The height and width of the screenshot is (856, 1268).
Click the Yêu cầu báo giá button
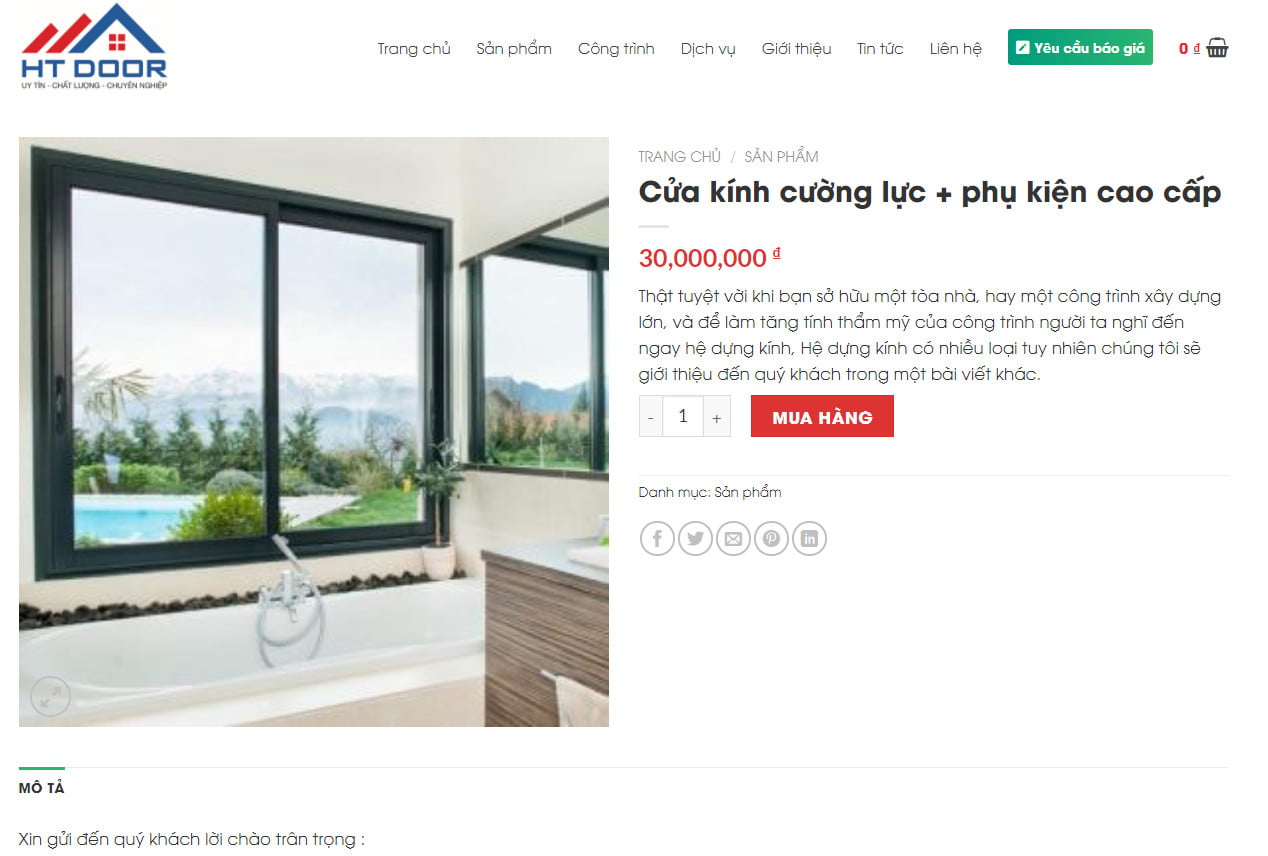pyautogui.click(x=1080, y=47)
